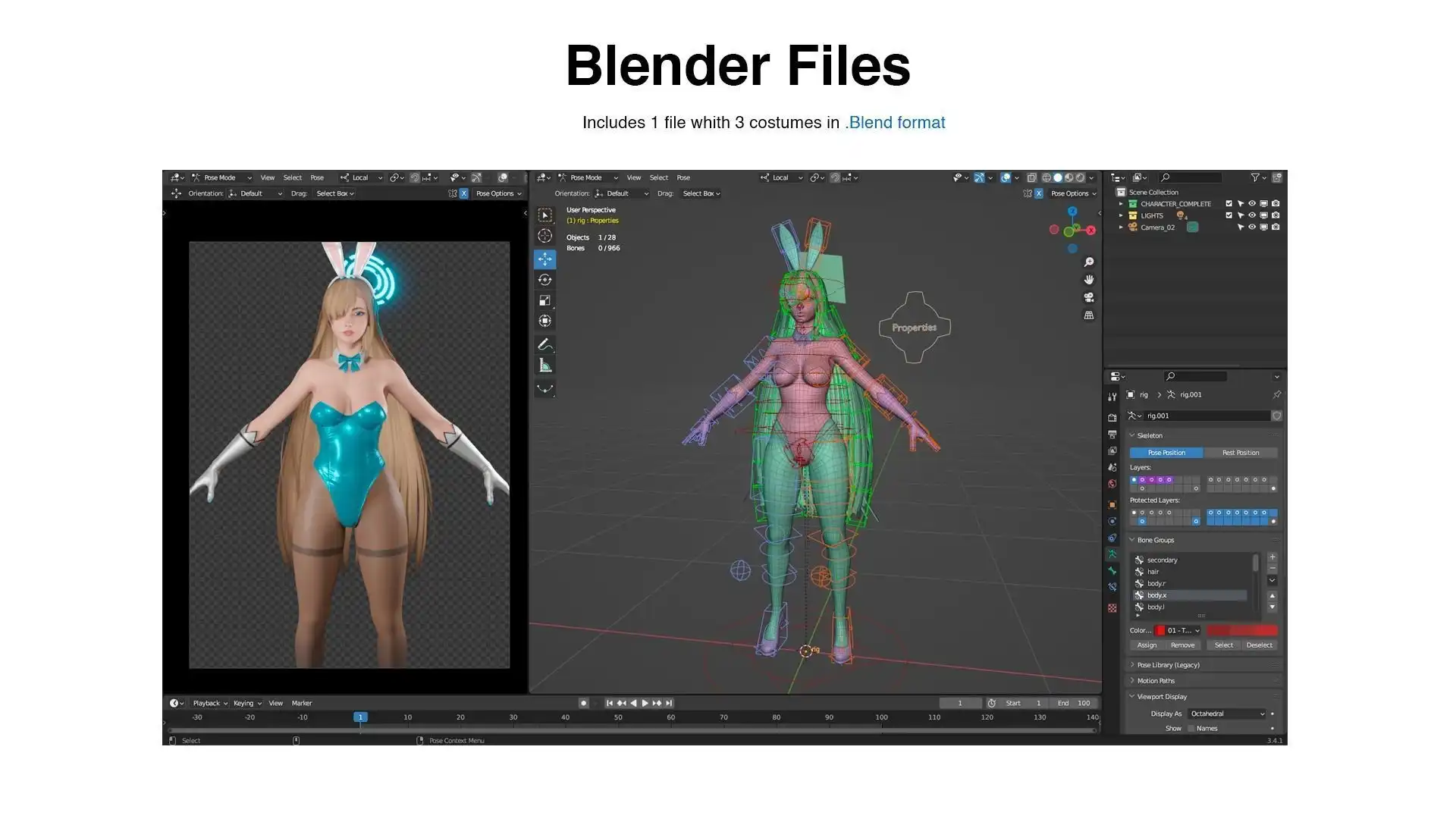The height and width of the screenshot is (819, 1456).
Task: Hide CHARACTER_COMPLETE collection with eye icon
Action: pyautogui.click(x=1252, y=204)
